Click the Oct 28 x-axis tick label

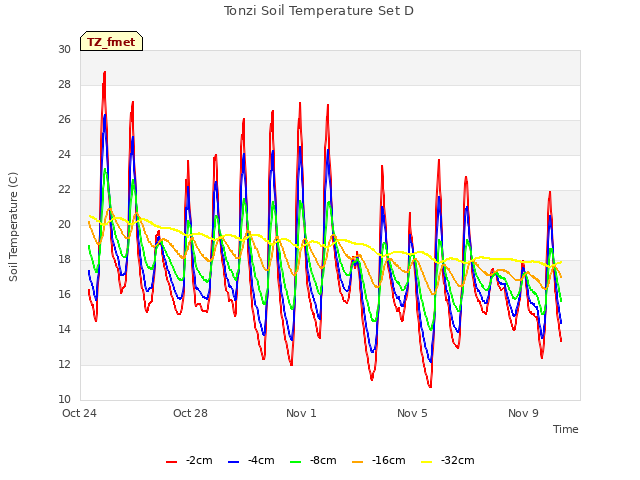coord(190,413)
